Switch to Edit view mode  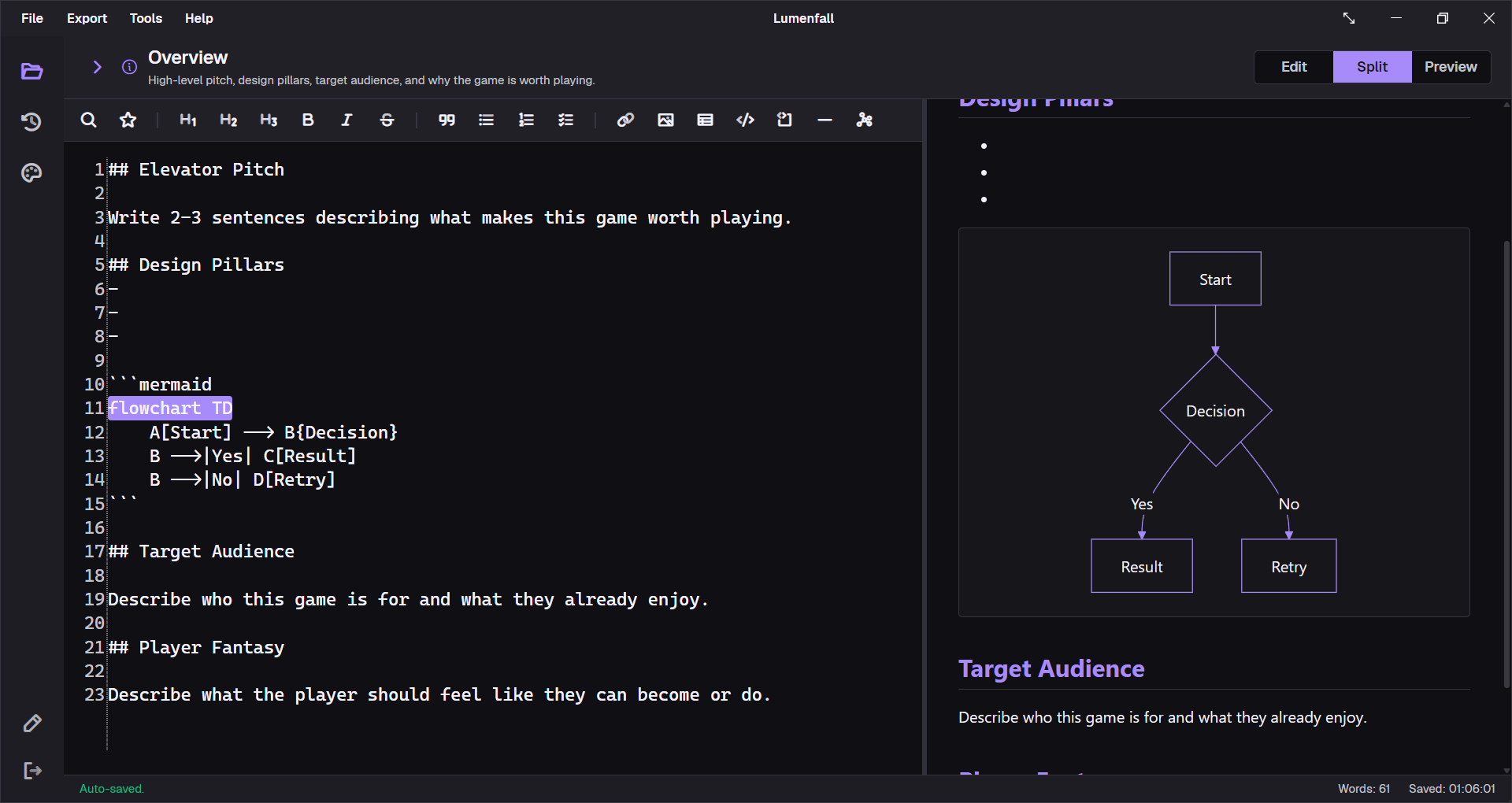tap(1294, 67)
